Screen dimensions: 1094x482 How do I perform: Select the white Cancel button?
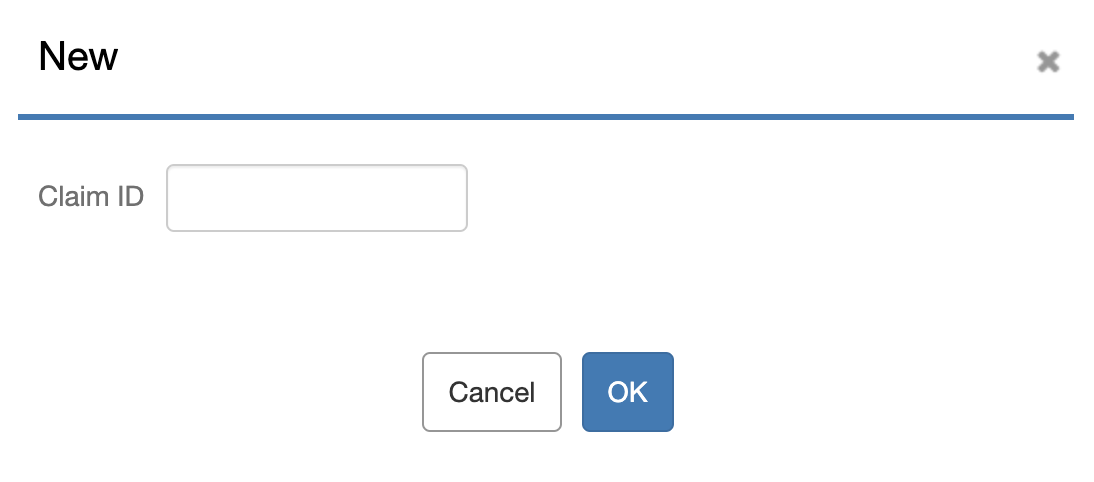point(492,392)
